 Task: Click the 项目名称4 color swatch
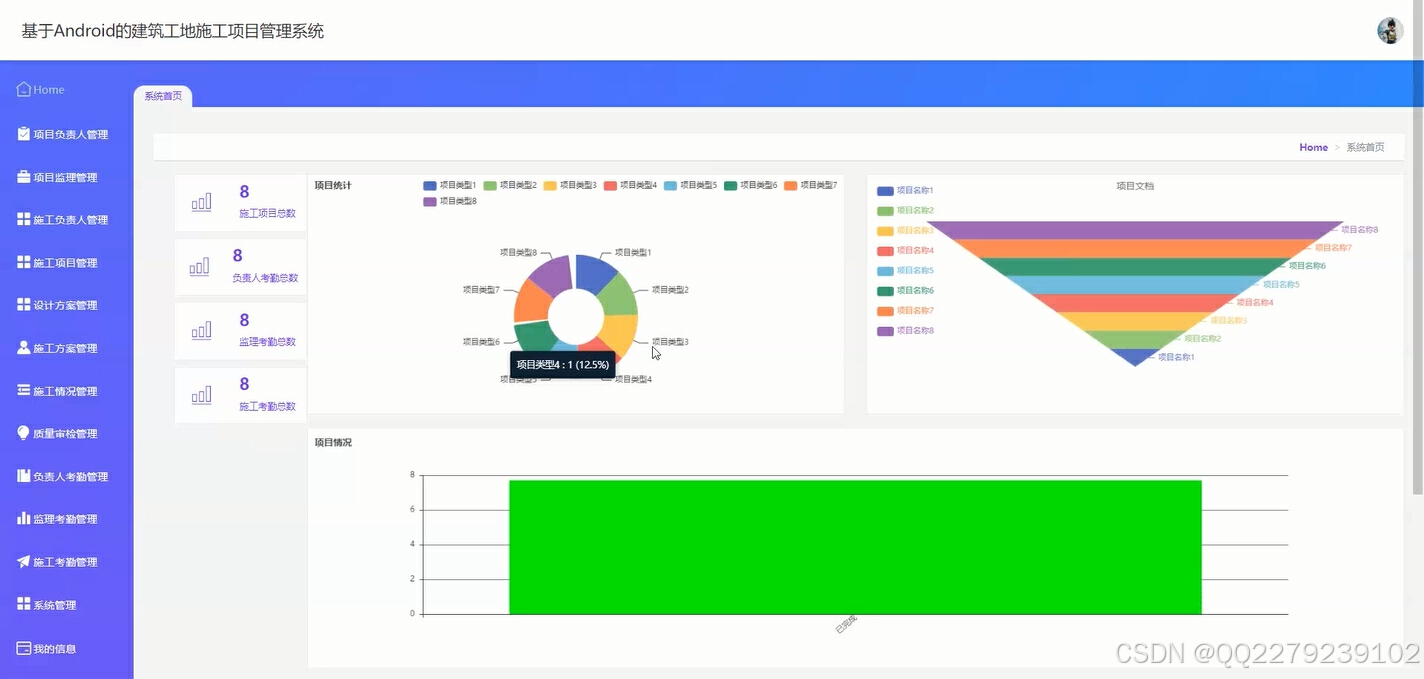tap(884, 250)
